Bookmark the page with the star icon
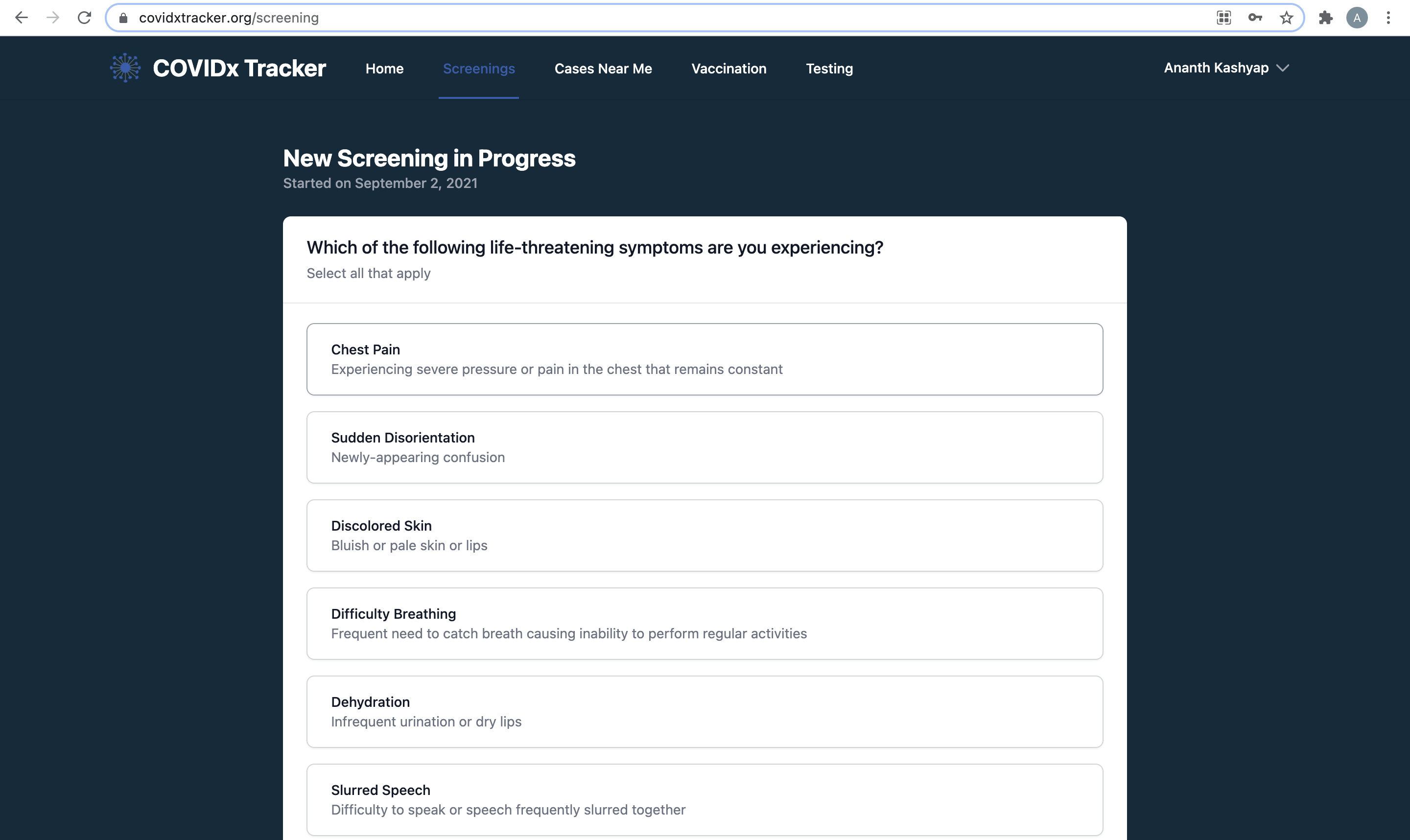The width and height of the screenshot is (1410, 840). [1286, 18]
